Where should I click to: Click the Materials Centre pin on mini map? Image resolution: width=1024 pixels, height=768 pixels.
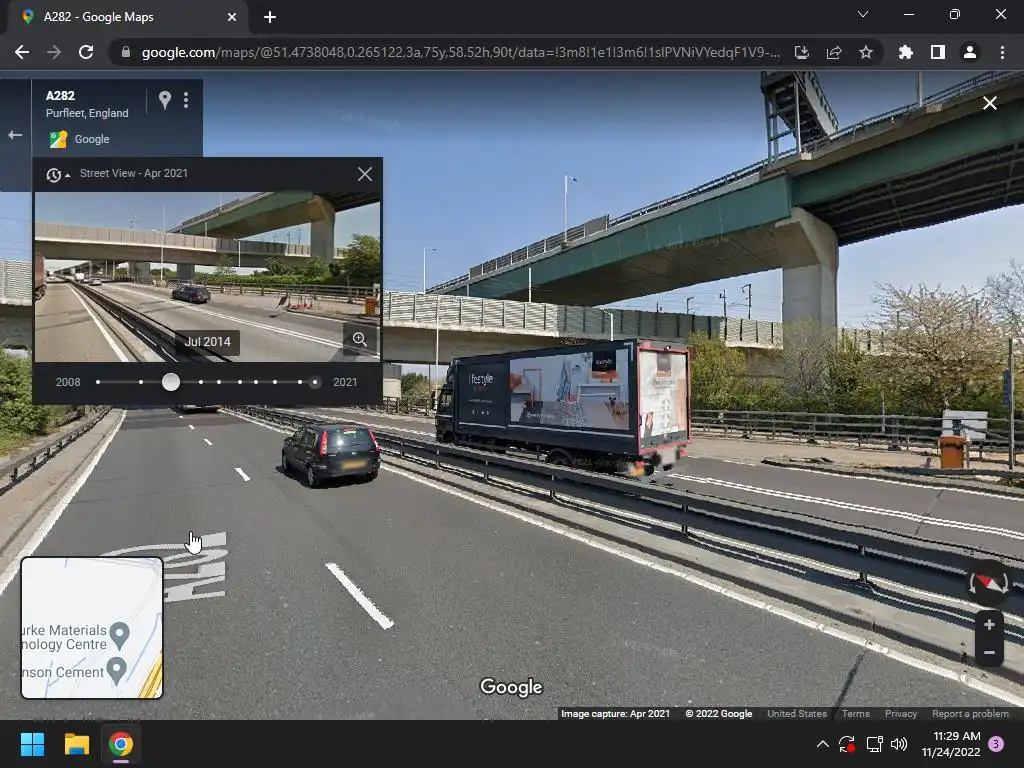(120, 636)
